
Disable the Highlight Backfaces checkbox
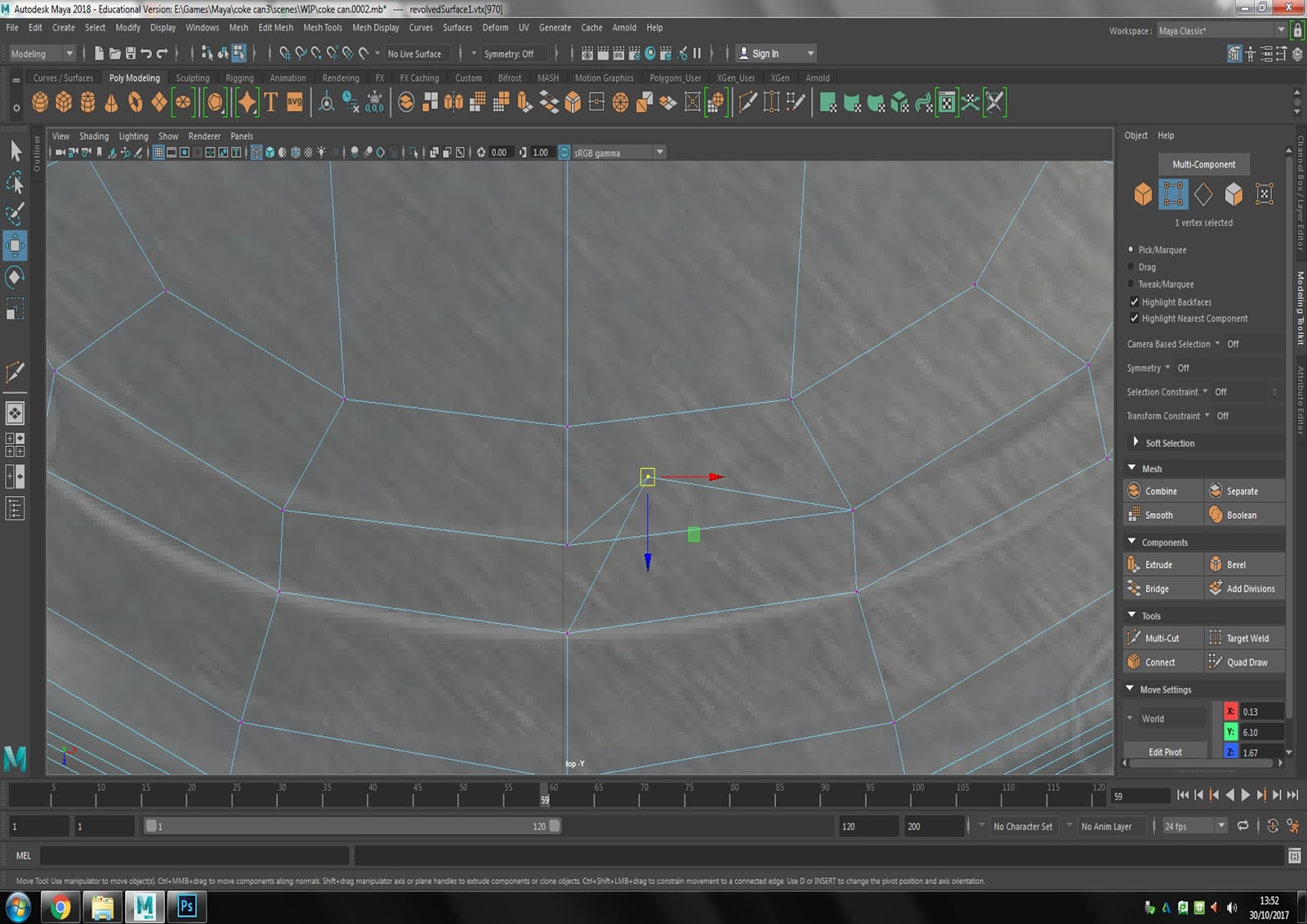(1135, 301)
